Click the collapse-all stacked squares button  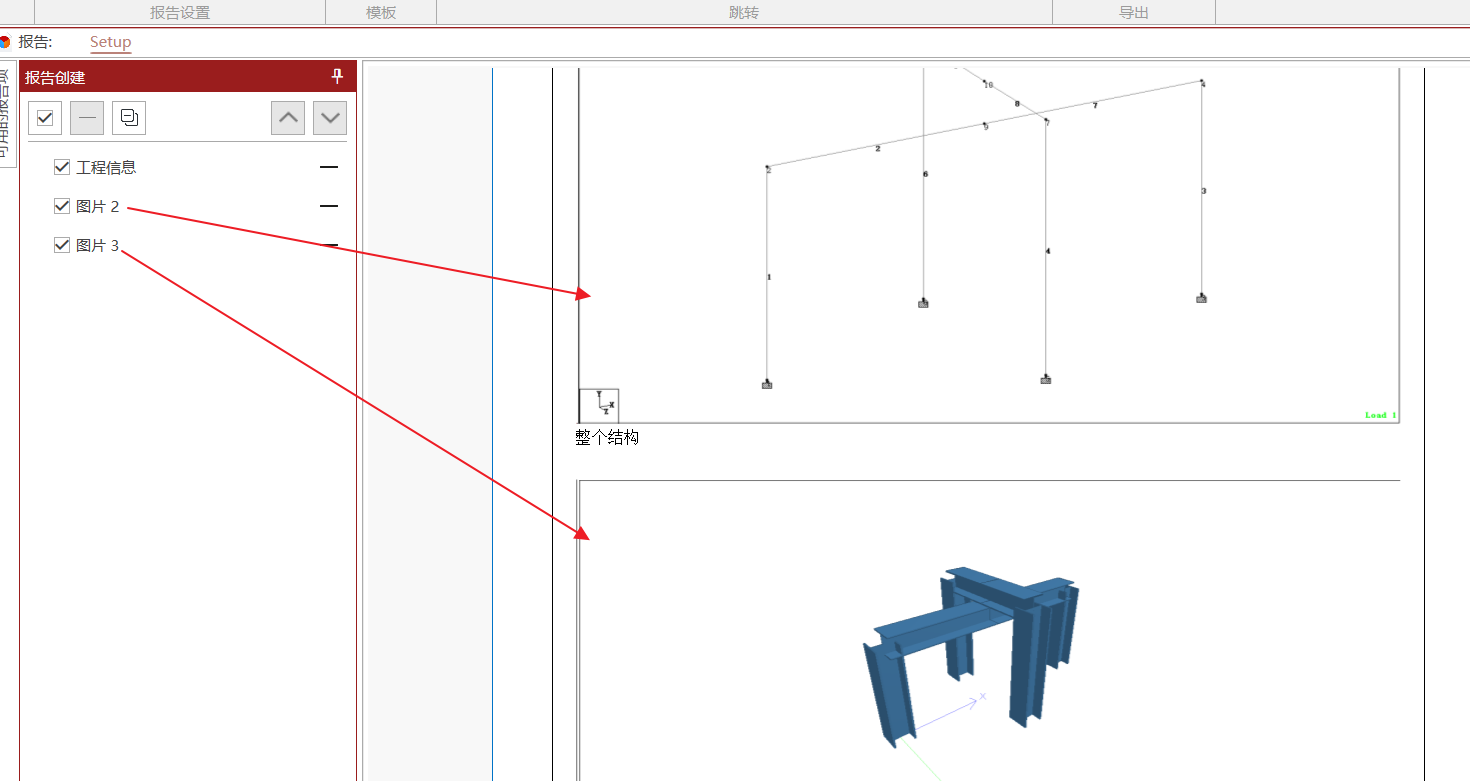pos(129,118)
